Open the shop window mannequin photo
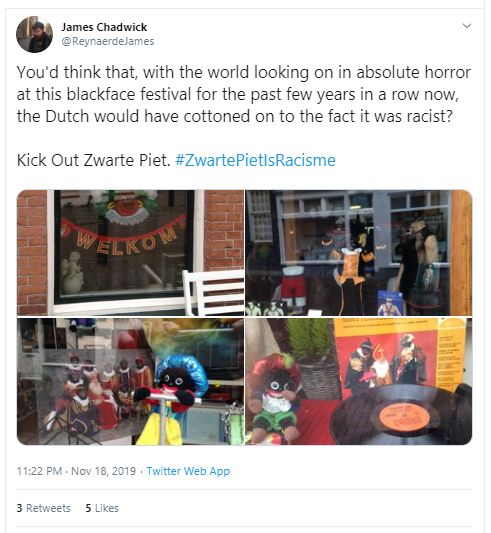The width and height of the screenshot is (491, 533). pos(358,253)
